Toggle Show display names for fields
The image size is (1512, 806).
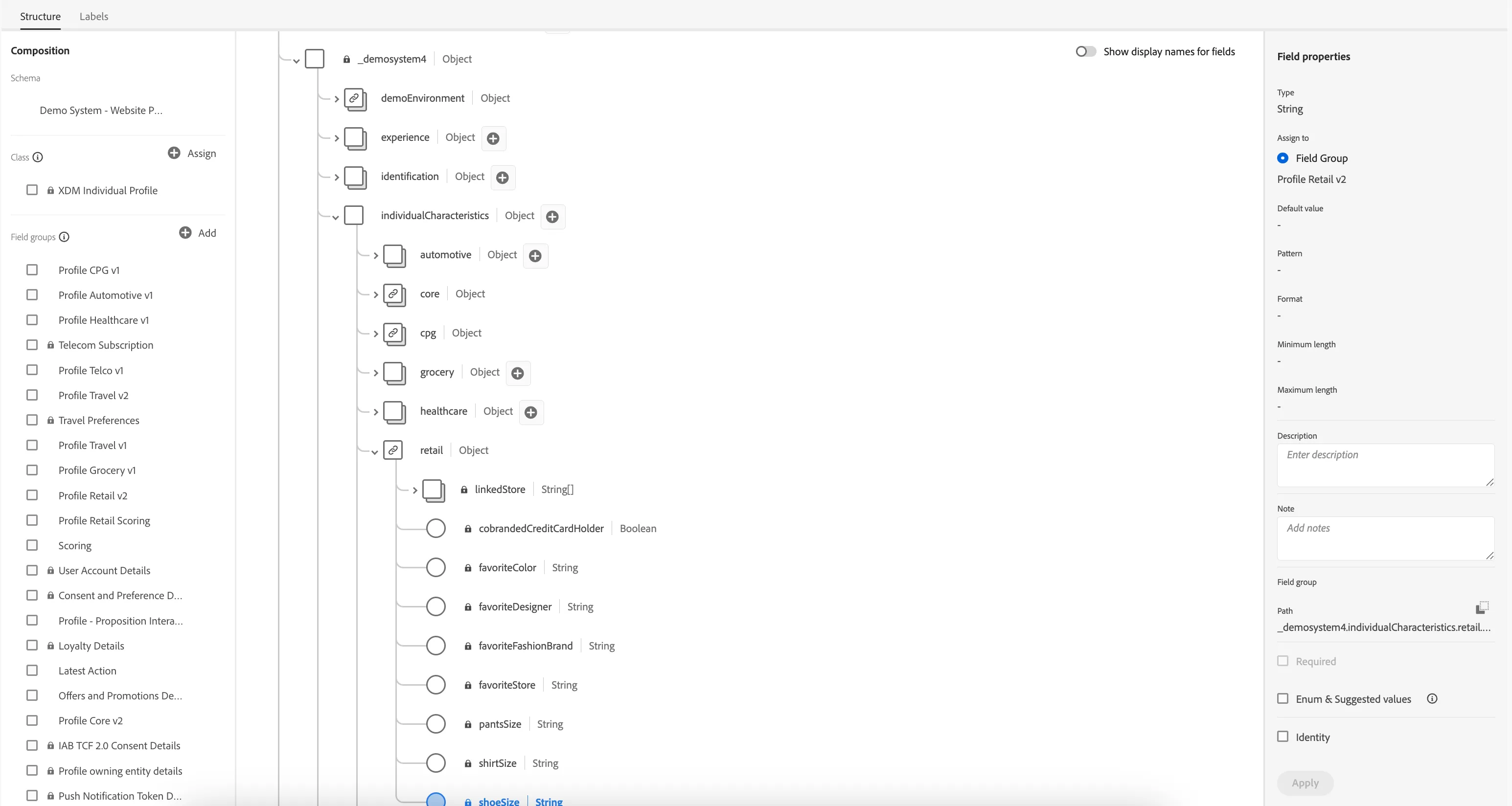1086,52
